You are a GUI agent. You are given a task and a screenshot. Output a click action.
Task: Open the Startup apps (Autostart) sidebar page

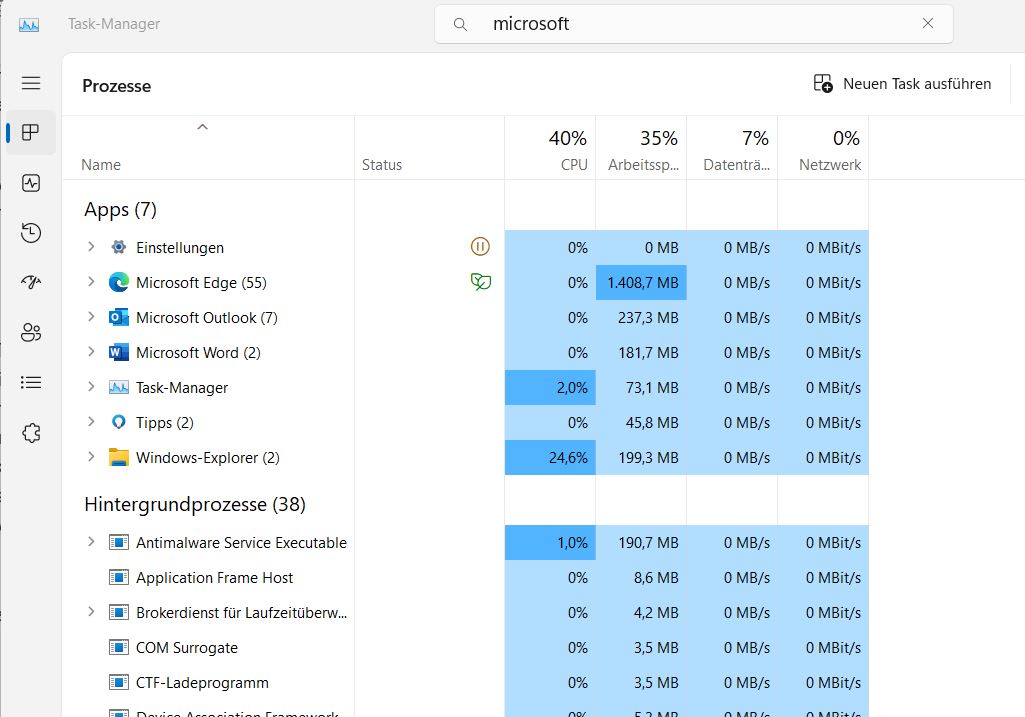click(x=31, y=283)
